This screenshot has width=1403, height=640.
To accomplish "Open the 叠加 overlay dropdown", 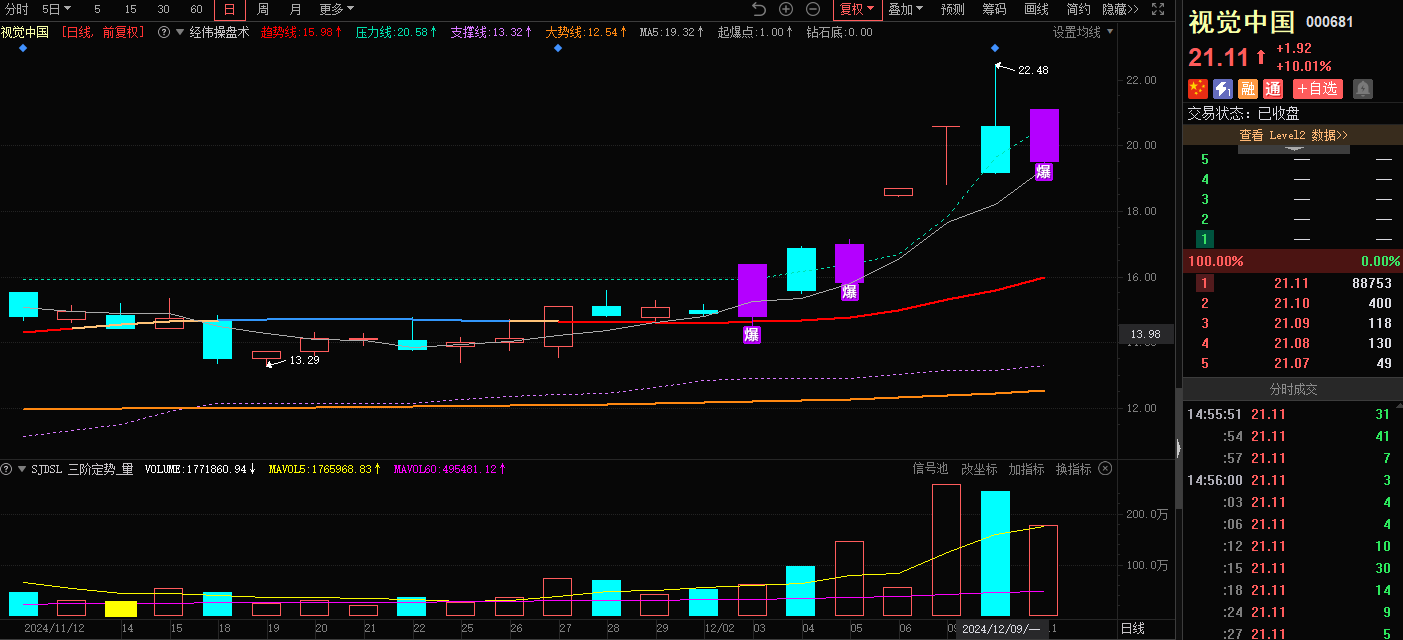I will click(x=906, y=9).
